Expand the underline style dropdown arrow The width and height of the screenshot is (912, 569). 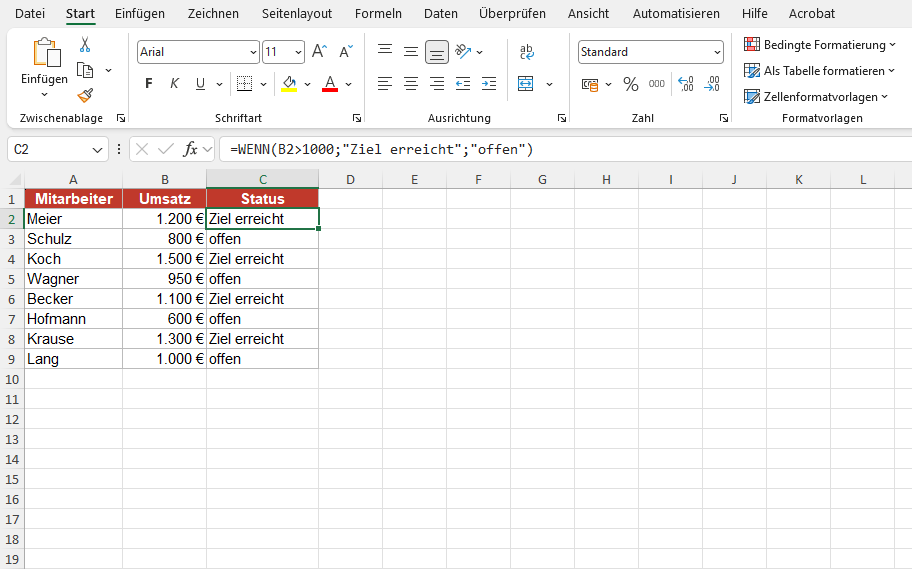click(x=219, y=84)
